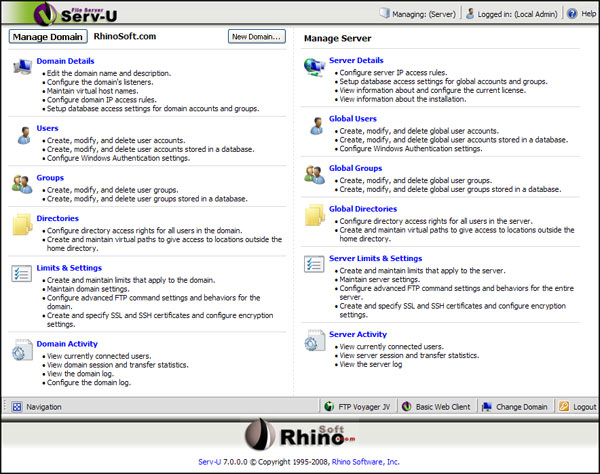Open the Global Users link
The image size is (600, 474).
pos(353,119)
